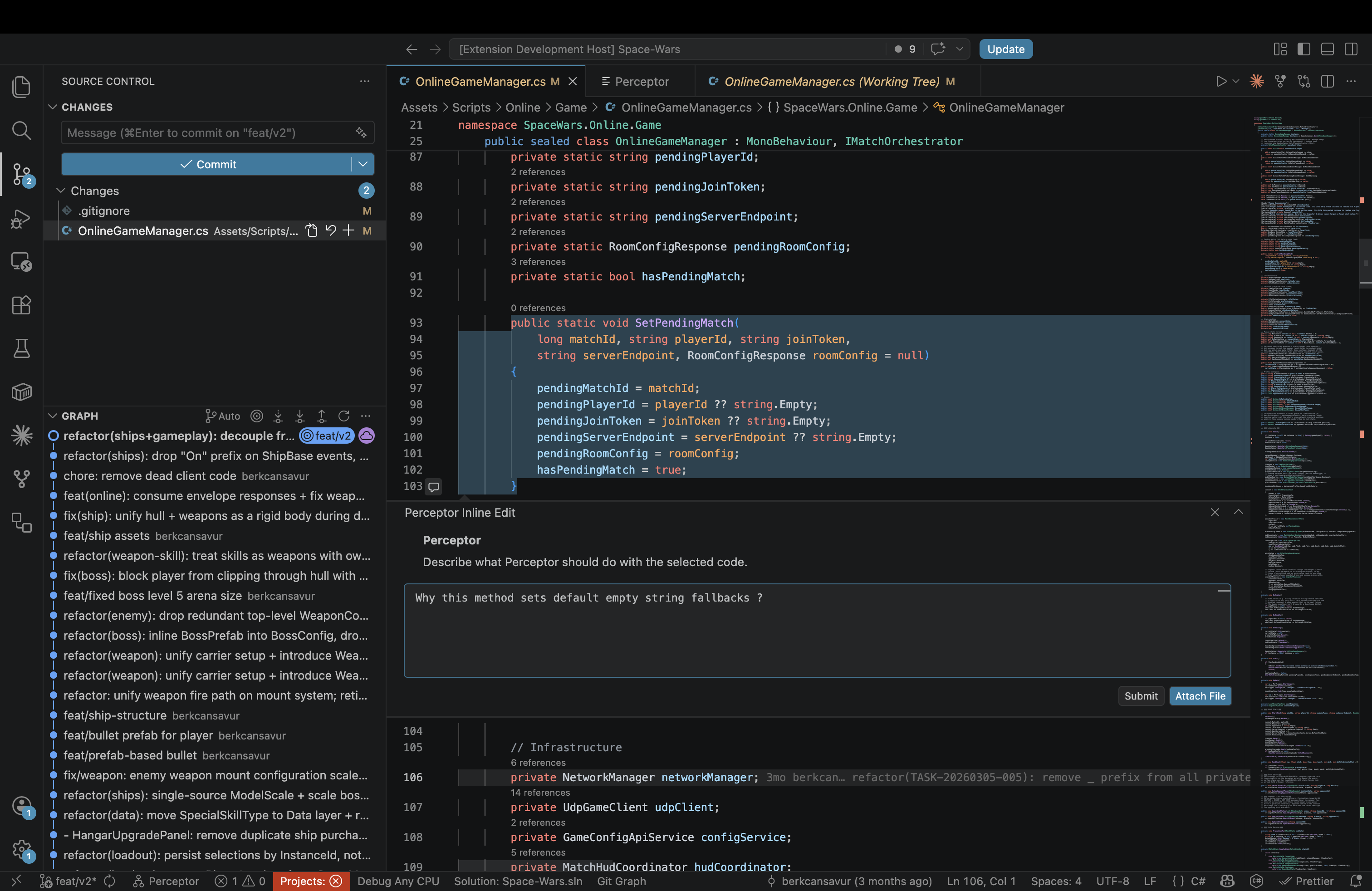
Task: Stage changes for OnlineGameManager.cs with plus
Action: [x=348, y=230]
